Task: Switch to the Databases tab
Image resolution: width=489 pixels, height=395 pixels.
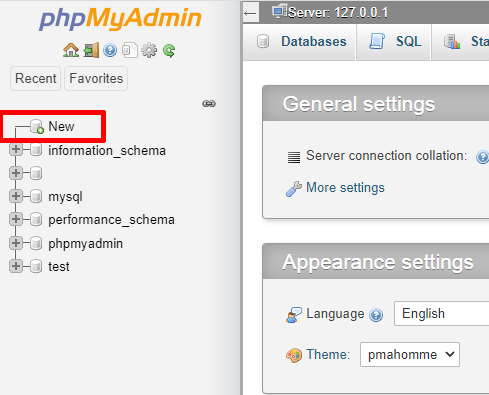Action: coord(299,42)
